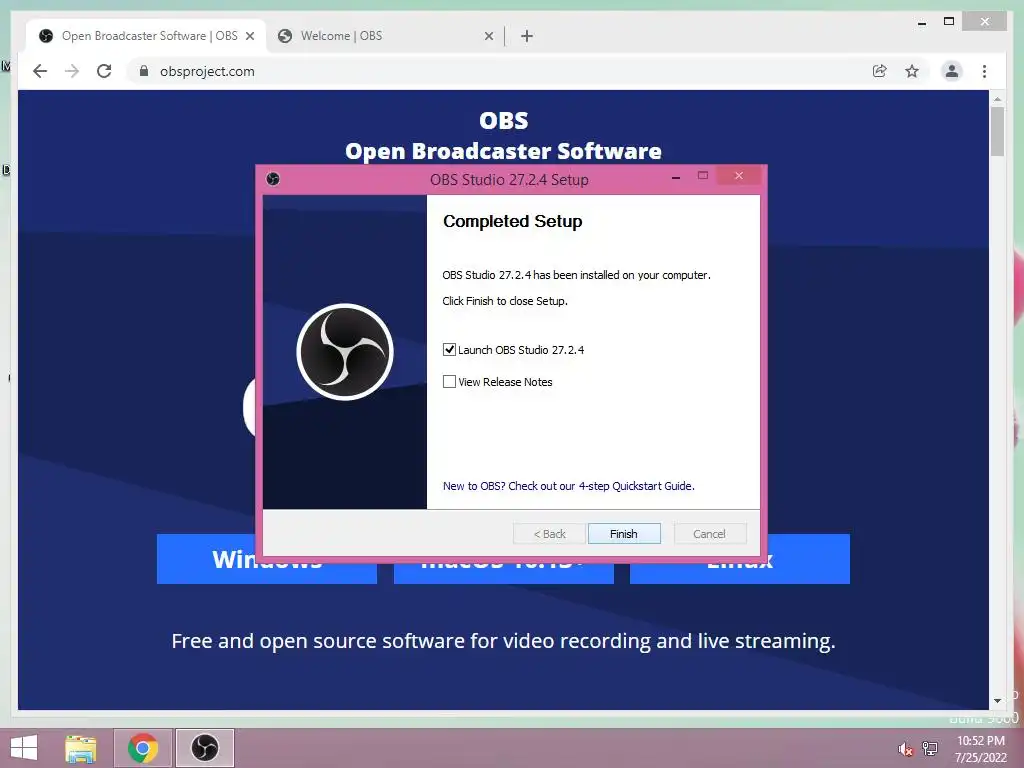This screenshot has width=1024, height=768.
Task: Click the Linux download button on OBS page
Action: (739, 559)
